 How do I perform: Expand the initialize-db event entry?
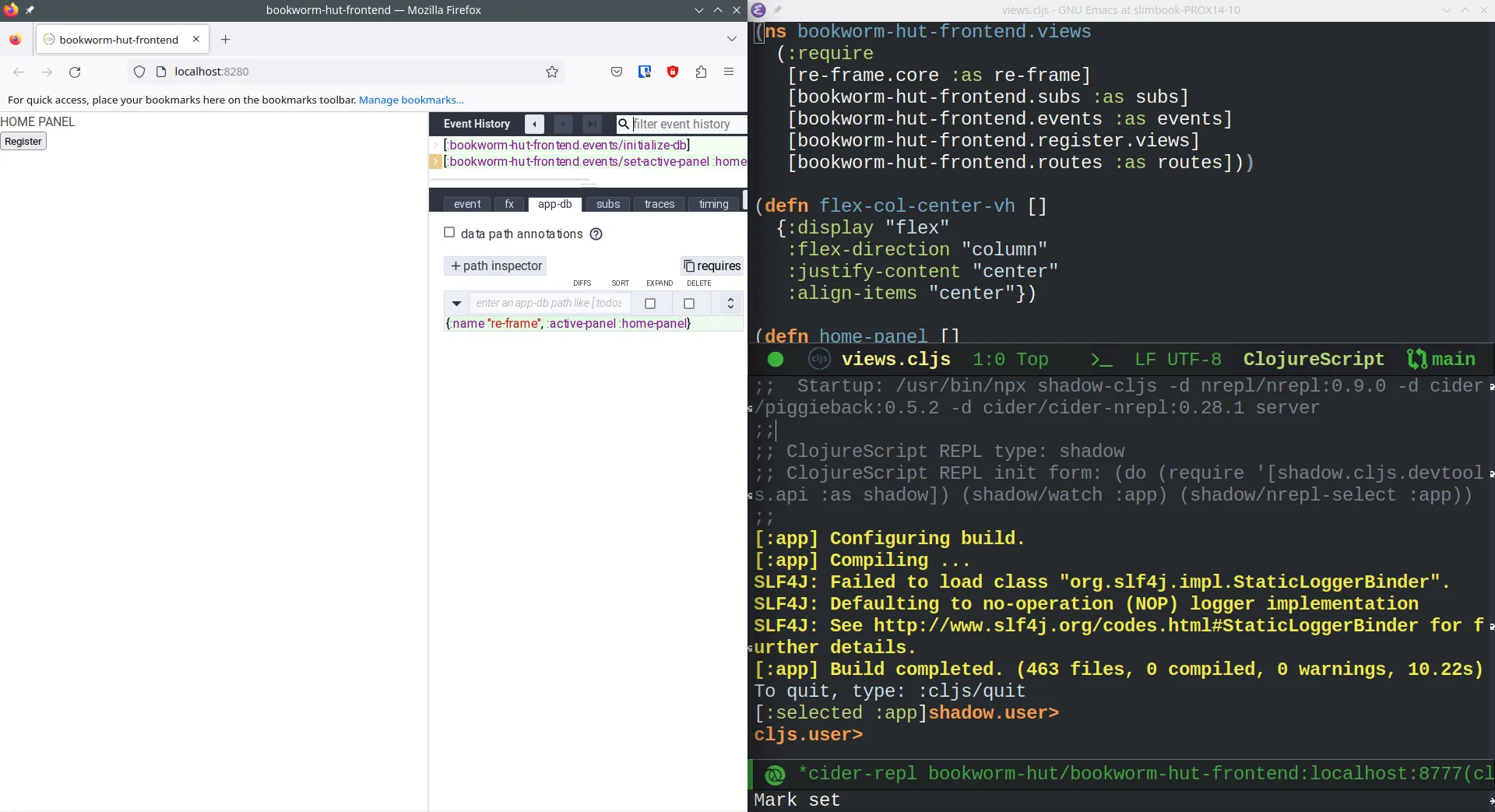click(435, 146)
